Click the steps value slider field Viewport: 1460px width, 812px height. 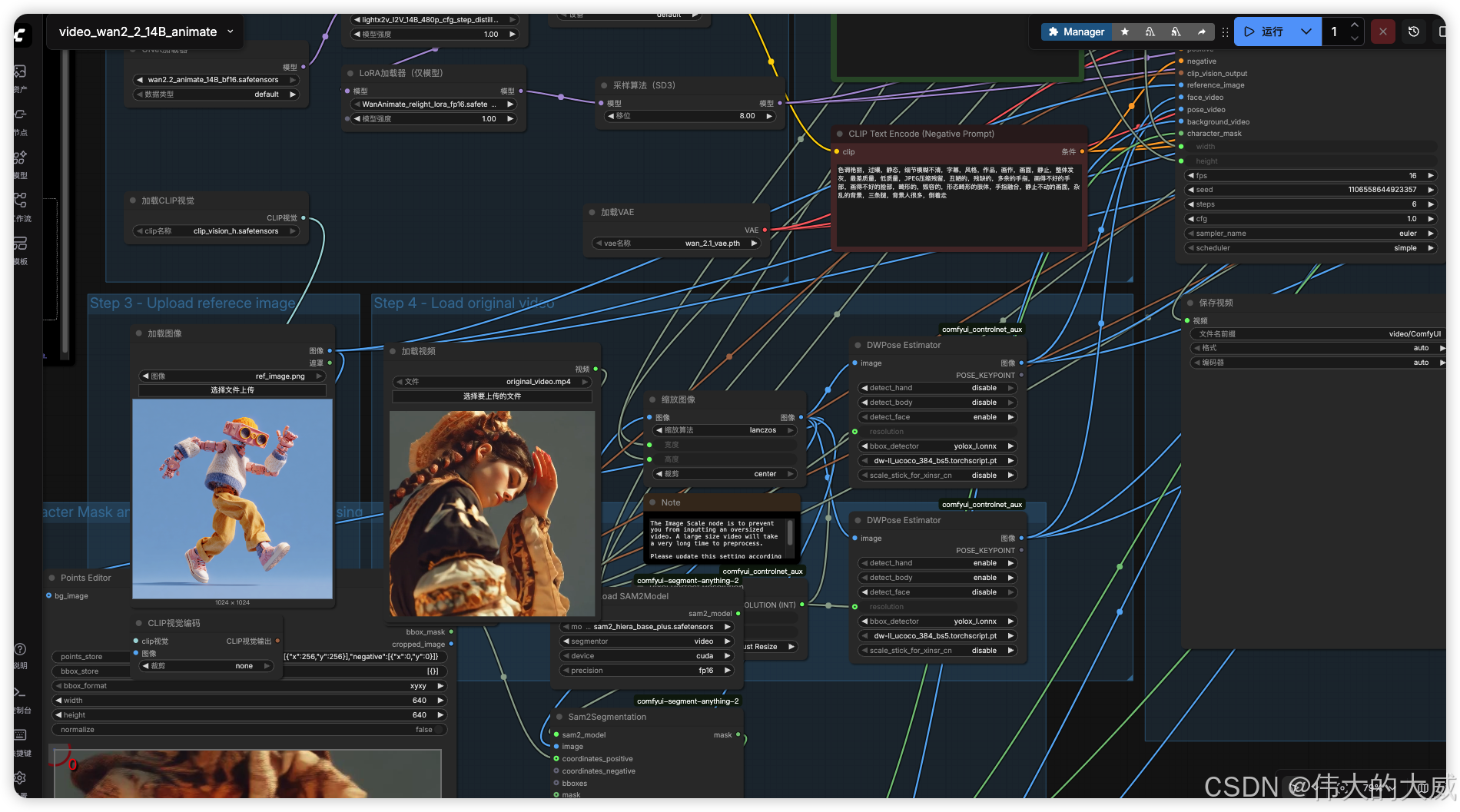pyautogui.click(x=1311, y=204)
